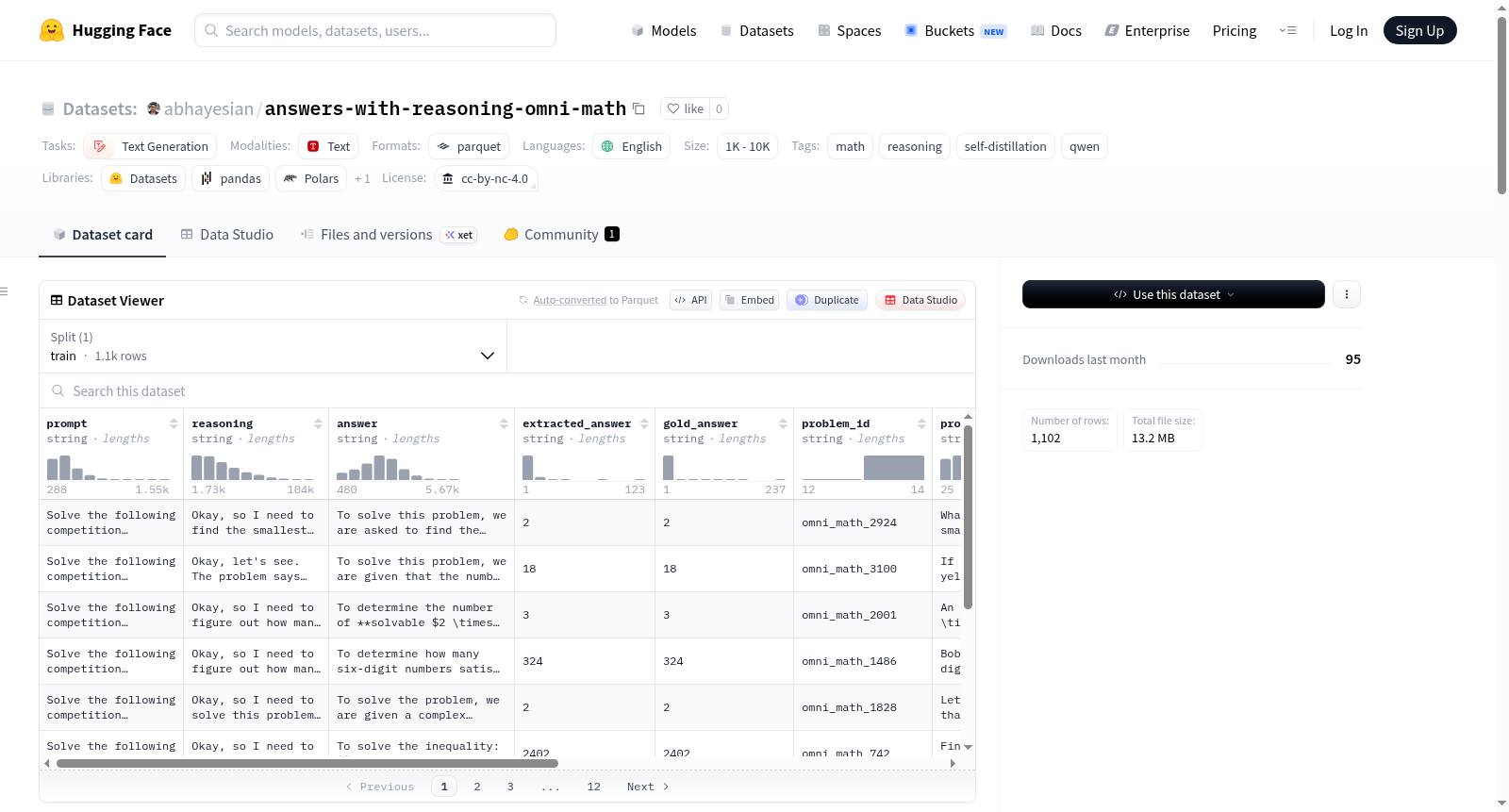
Task: Click the Duplicate button
Action: tap(827, 300)
